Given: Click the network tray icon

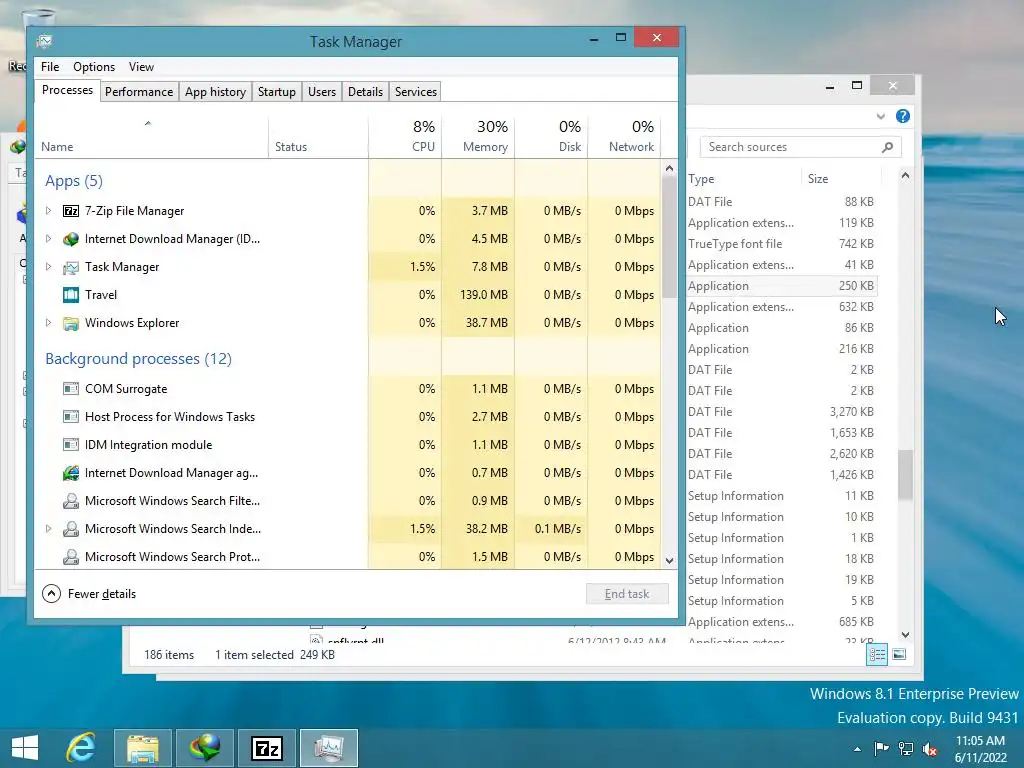Looking at the screenshot, I should (906, 748).
